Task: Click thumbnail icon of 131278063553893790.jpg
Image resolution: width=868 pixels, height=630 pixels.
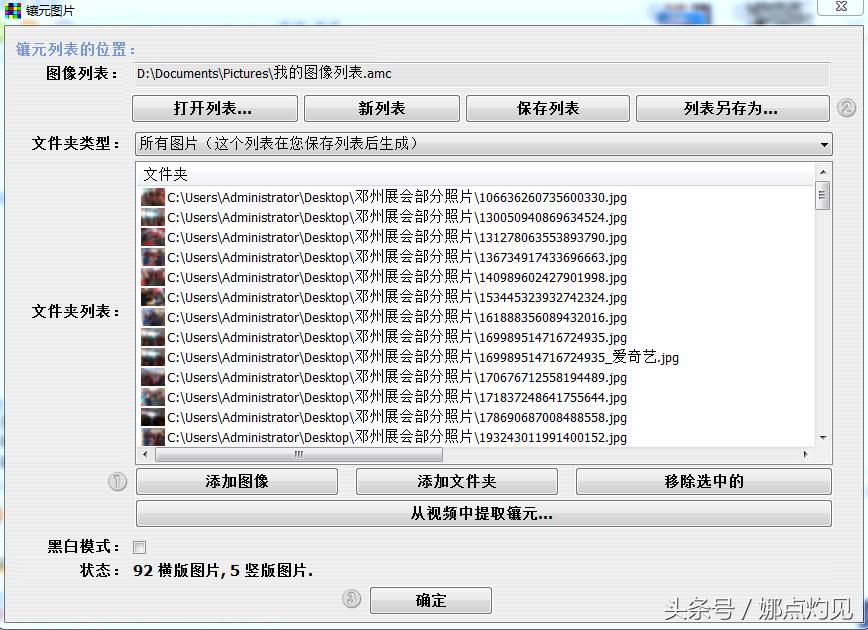Action: point(153,238)
